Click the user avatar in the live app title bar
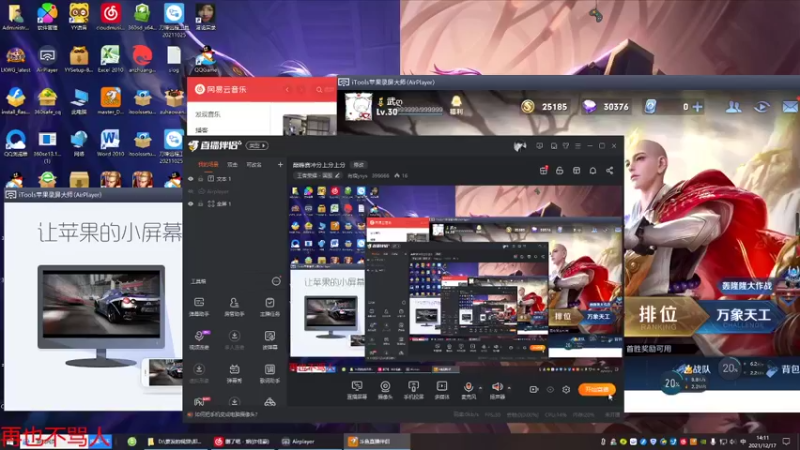Image resolution: width=800 pixels, height=450 pixels. pyautogui.click(x=520, y=146)
